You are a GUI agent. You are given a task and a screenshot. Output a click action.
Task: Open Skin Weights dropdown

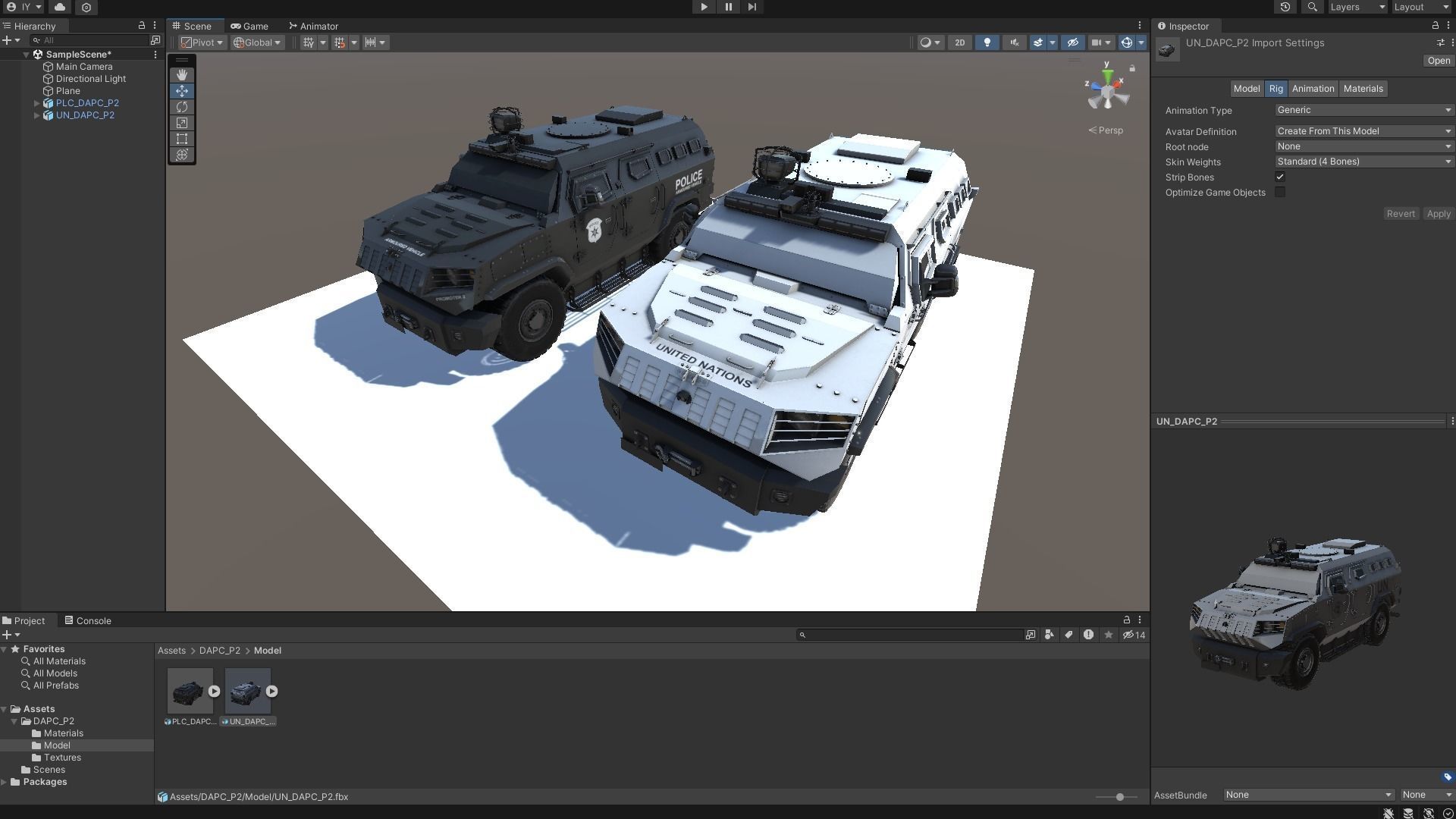coord(1363,162)
